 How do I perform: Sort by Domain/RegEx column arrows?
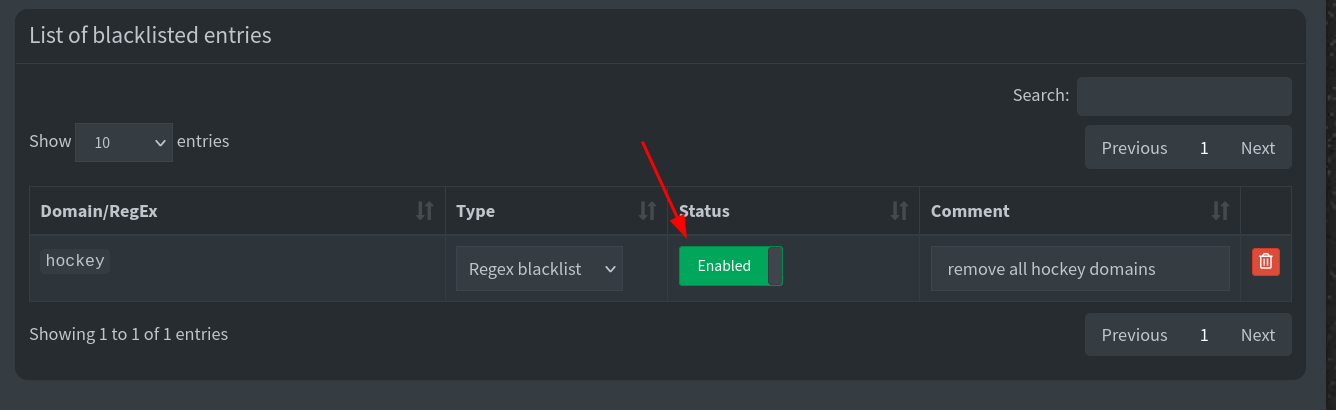[x=425, y=211]
